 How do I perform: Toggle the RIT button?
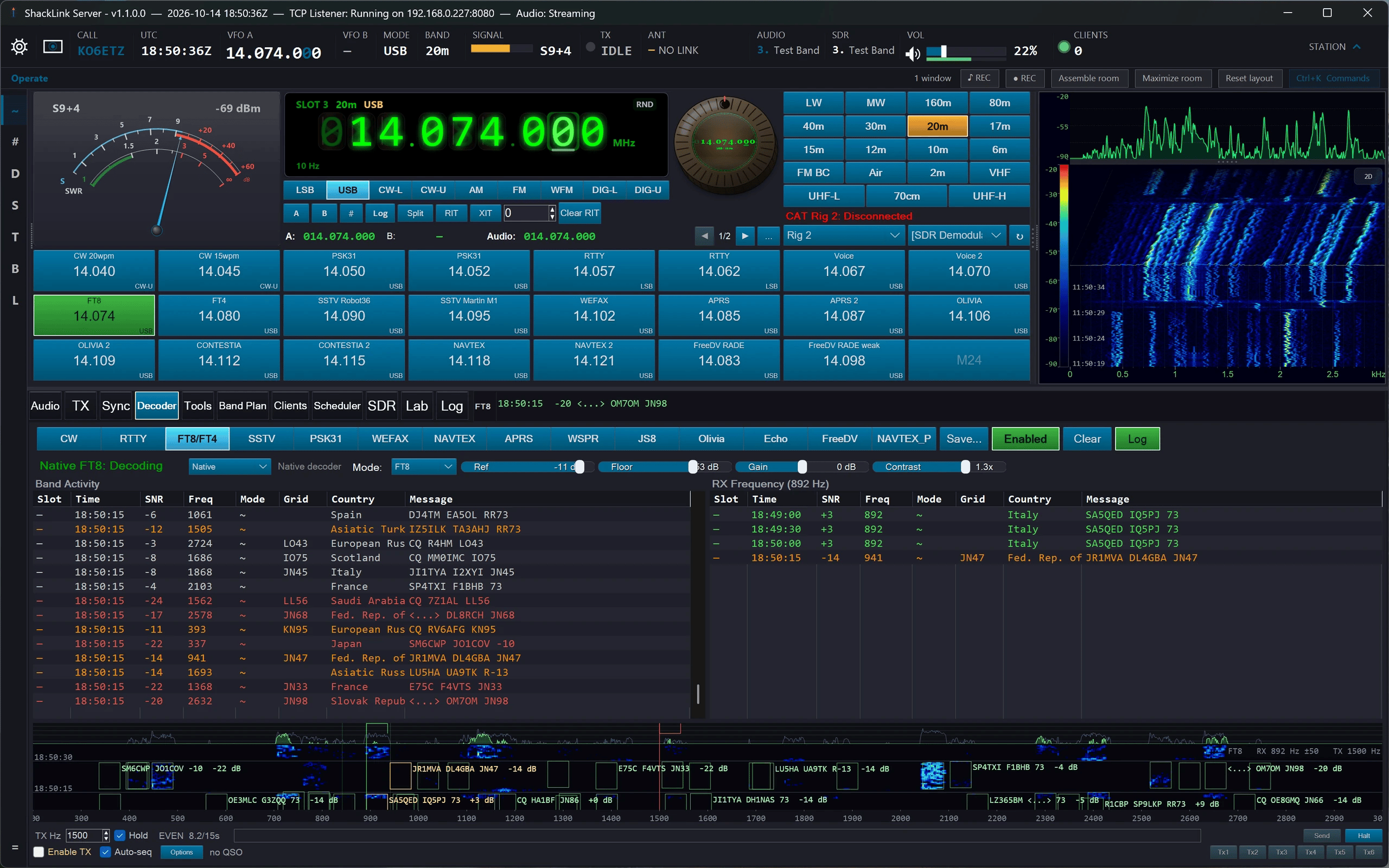tap(451, 213)
